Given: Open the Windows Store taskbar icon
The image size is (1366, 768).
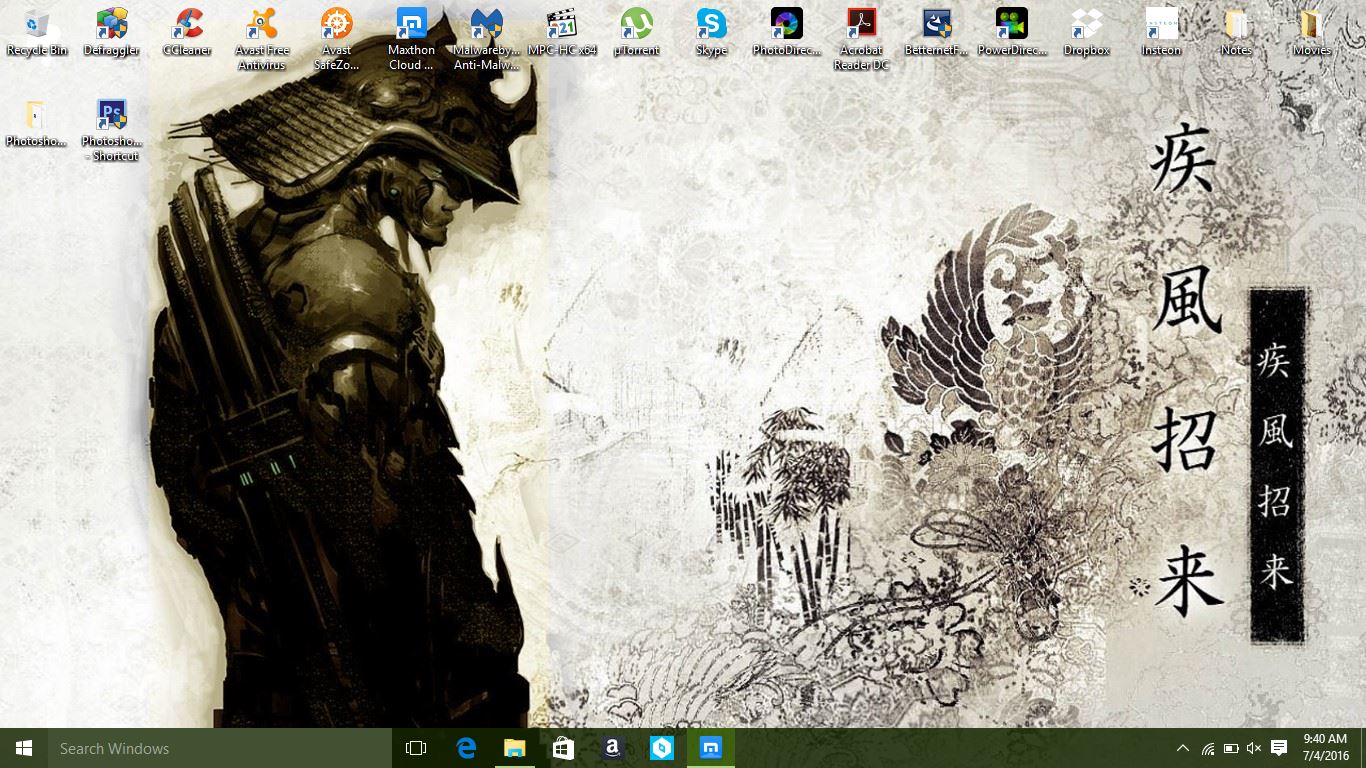Looking at the screenshot, I should [563, 748].
